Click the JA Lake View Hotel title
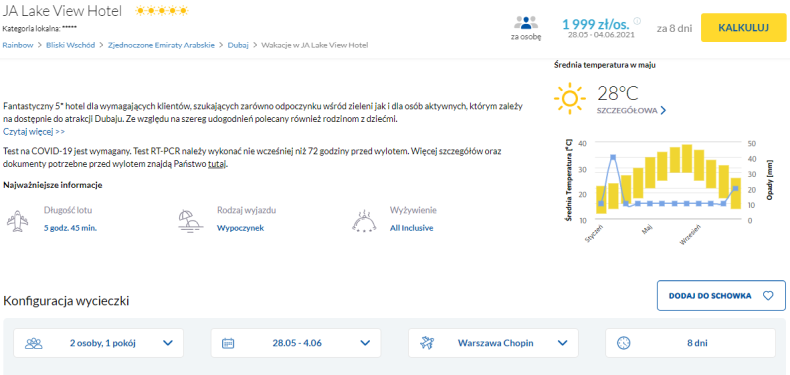 pos(62,11)
